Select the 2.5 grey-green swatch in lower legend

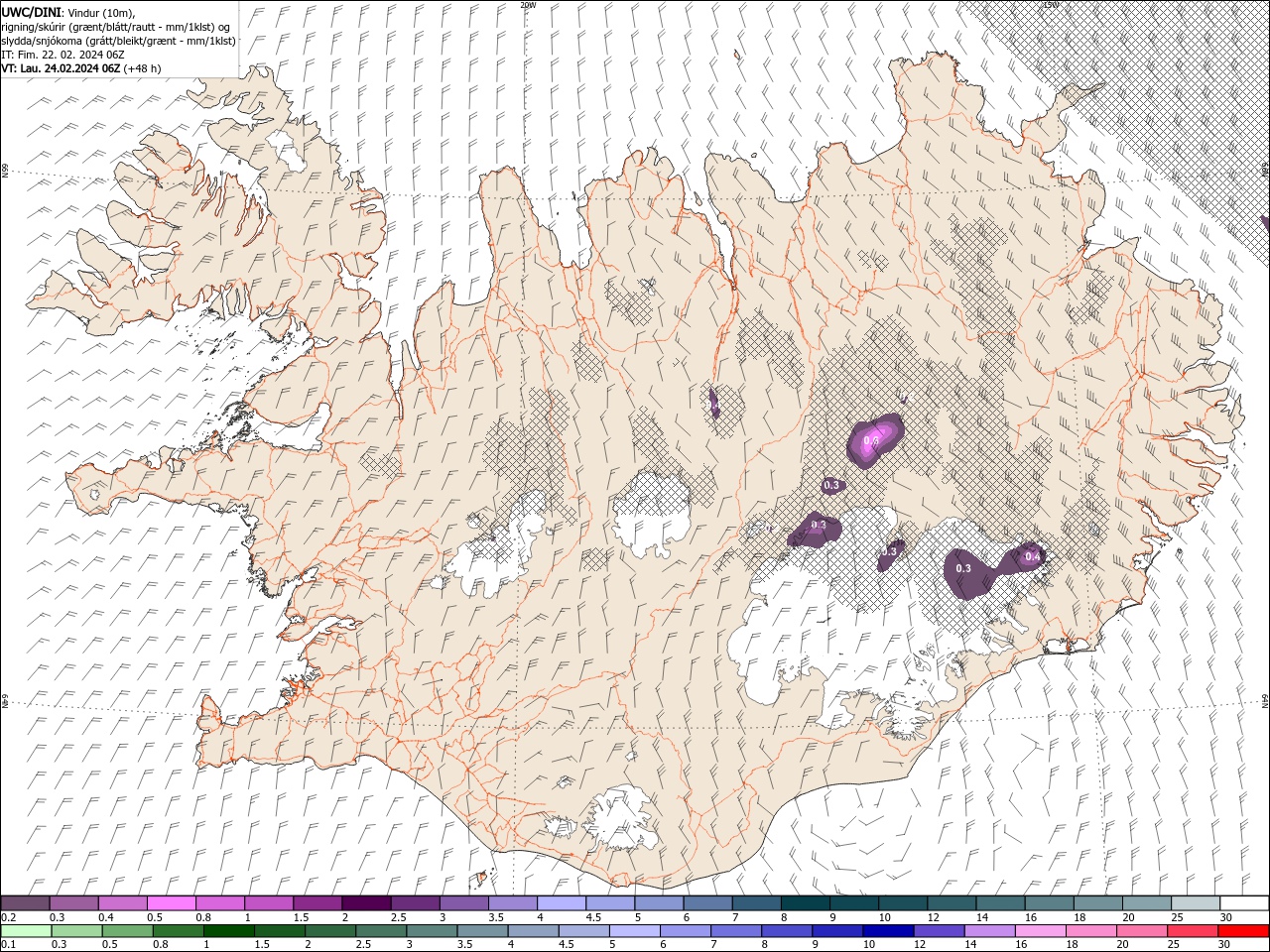coord(381,931)
